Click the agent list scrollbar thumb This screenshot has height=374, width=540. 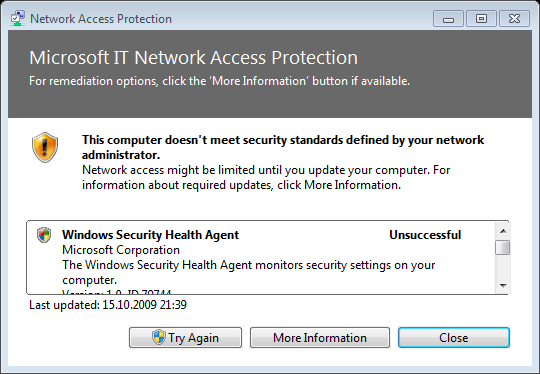point(503,248)
